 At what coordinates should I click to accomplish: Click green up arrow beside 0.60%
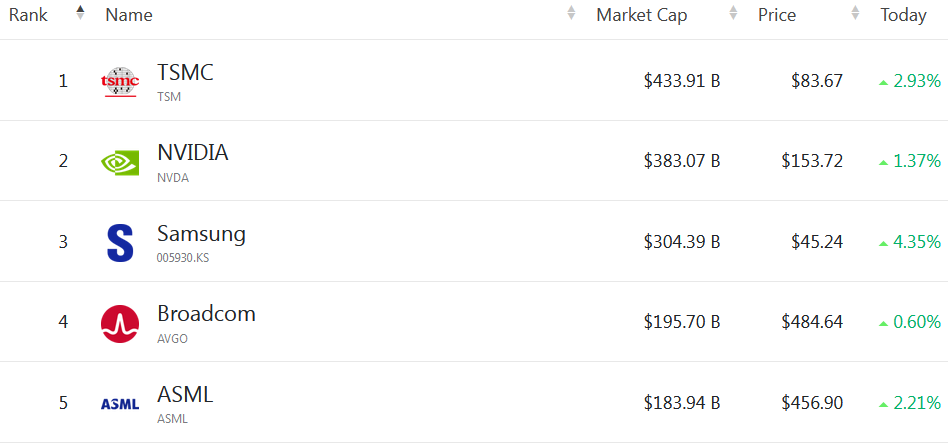pos(883,323)
